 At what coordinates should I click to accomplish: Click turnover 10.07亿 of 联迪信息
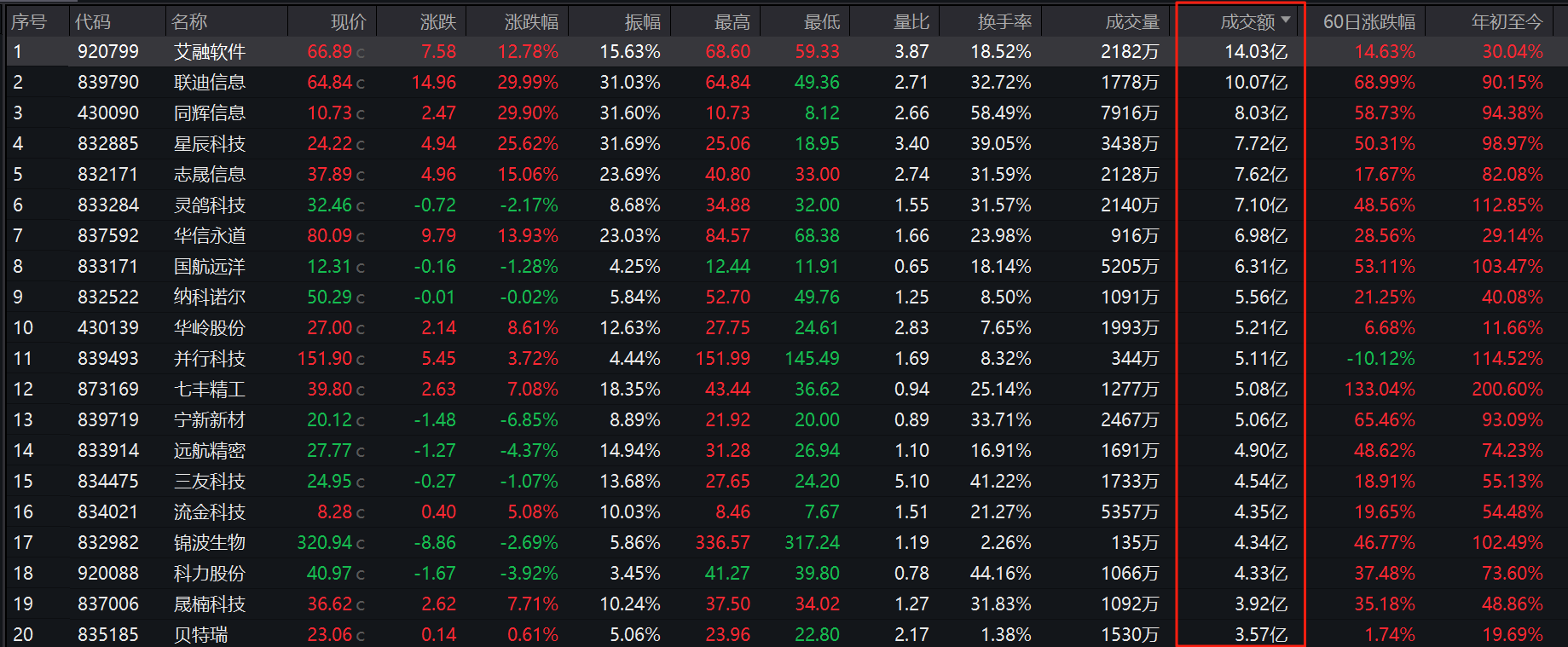1256,83
